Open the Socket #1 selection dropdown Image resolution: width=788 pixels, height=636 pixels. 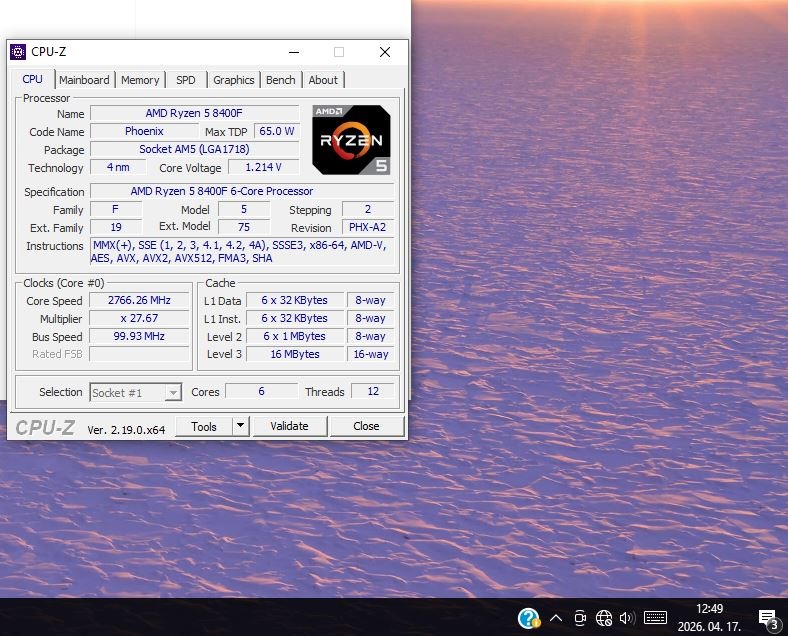tap(135, 392)
